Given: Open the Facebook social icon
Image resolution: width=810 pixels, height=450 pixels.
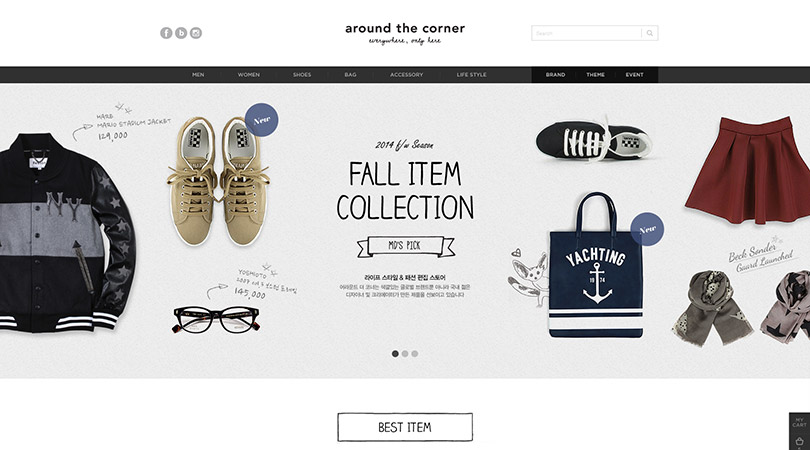Looking at the screenshot, I should click(x=166, y=33).
